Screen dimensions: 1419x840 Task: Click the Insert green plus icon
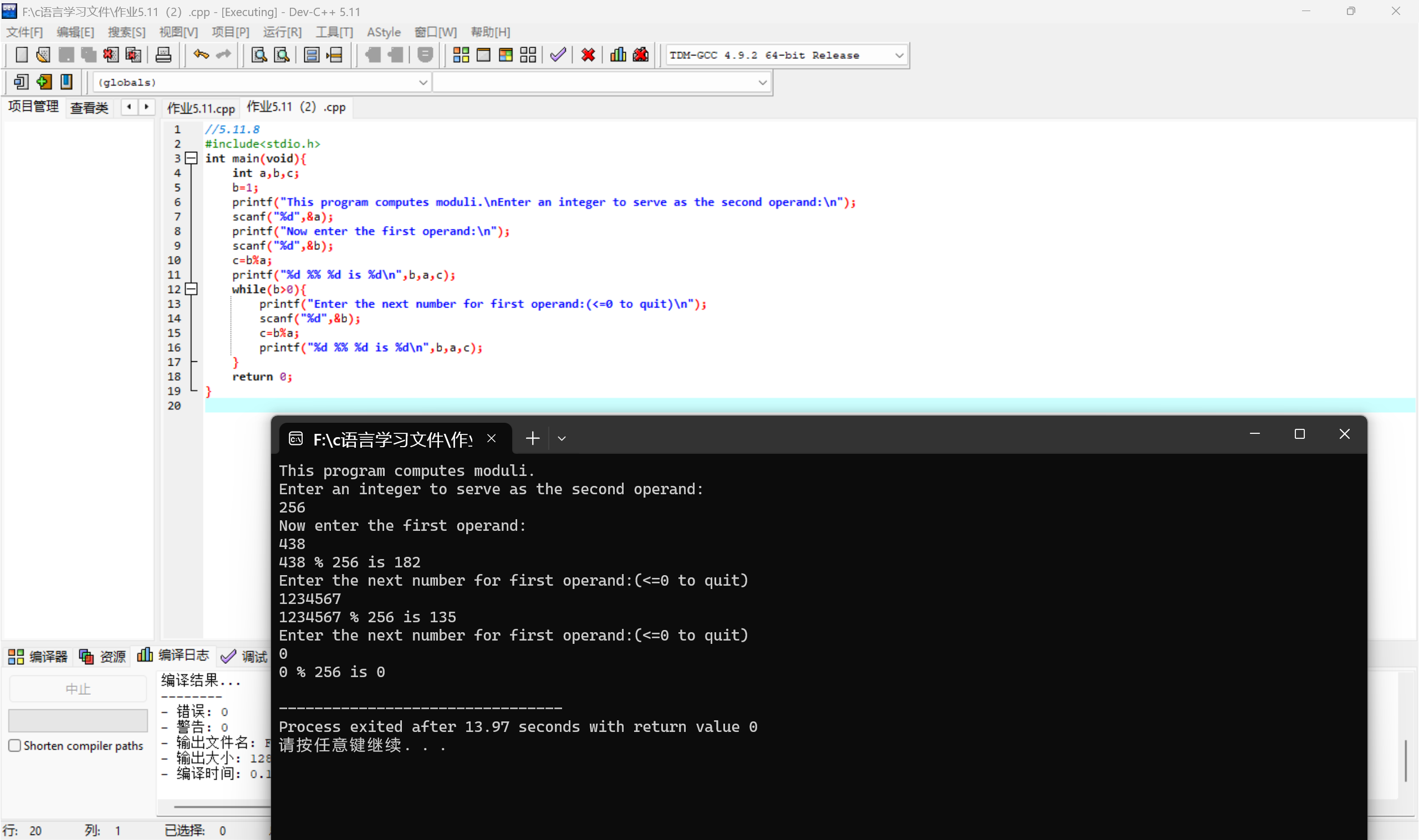click(x=44, y=82)
